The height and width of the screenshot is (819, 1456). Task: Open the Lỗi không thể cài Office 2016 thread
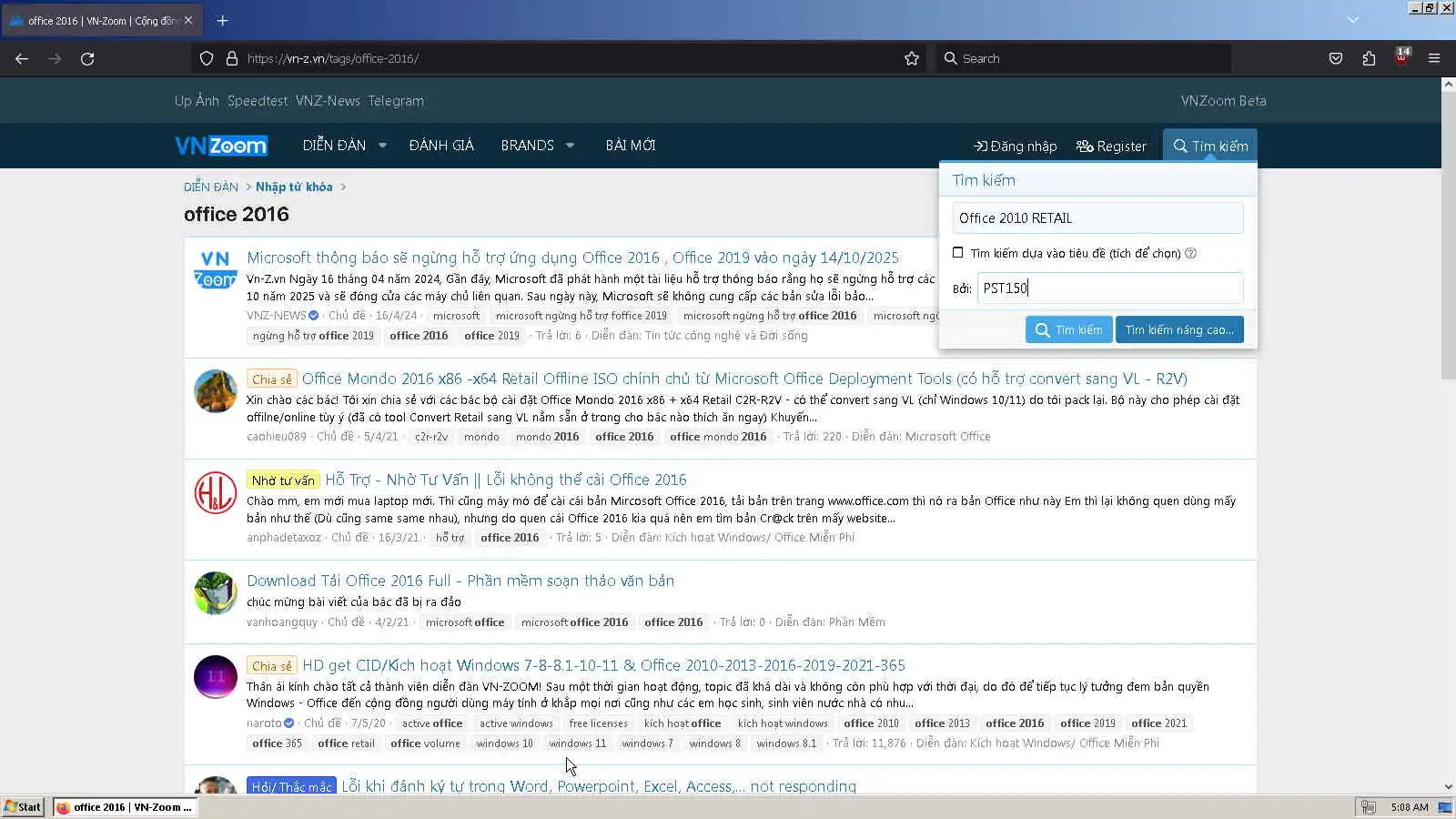[x=506, y=480]
